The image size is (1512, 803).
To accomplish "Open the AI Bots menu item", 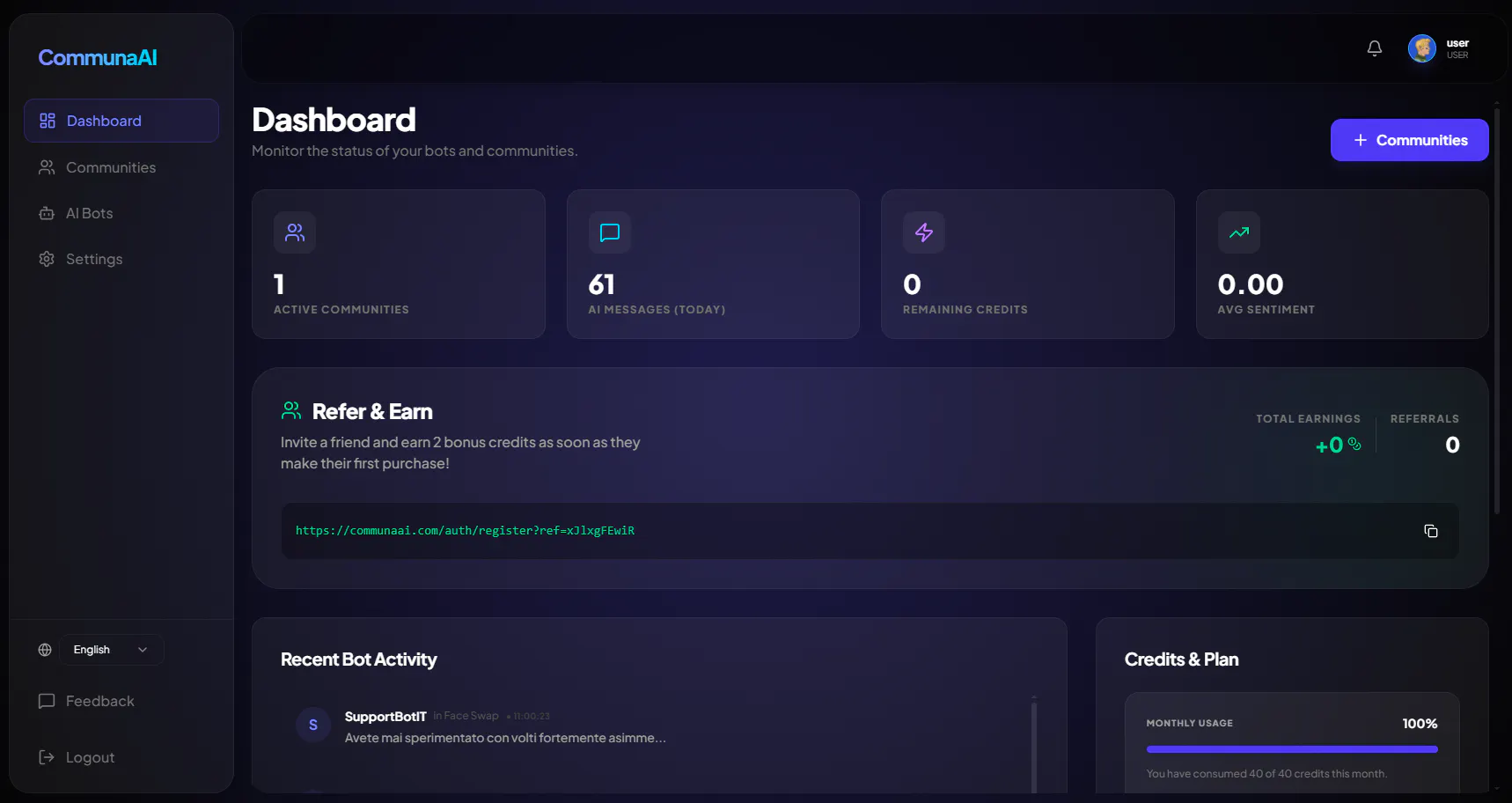I will pyautogui.click(x=121, y=213).
